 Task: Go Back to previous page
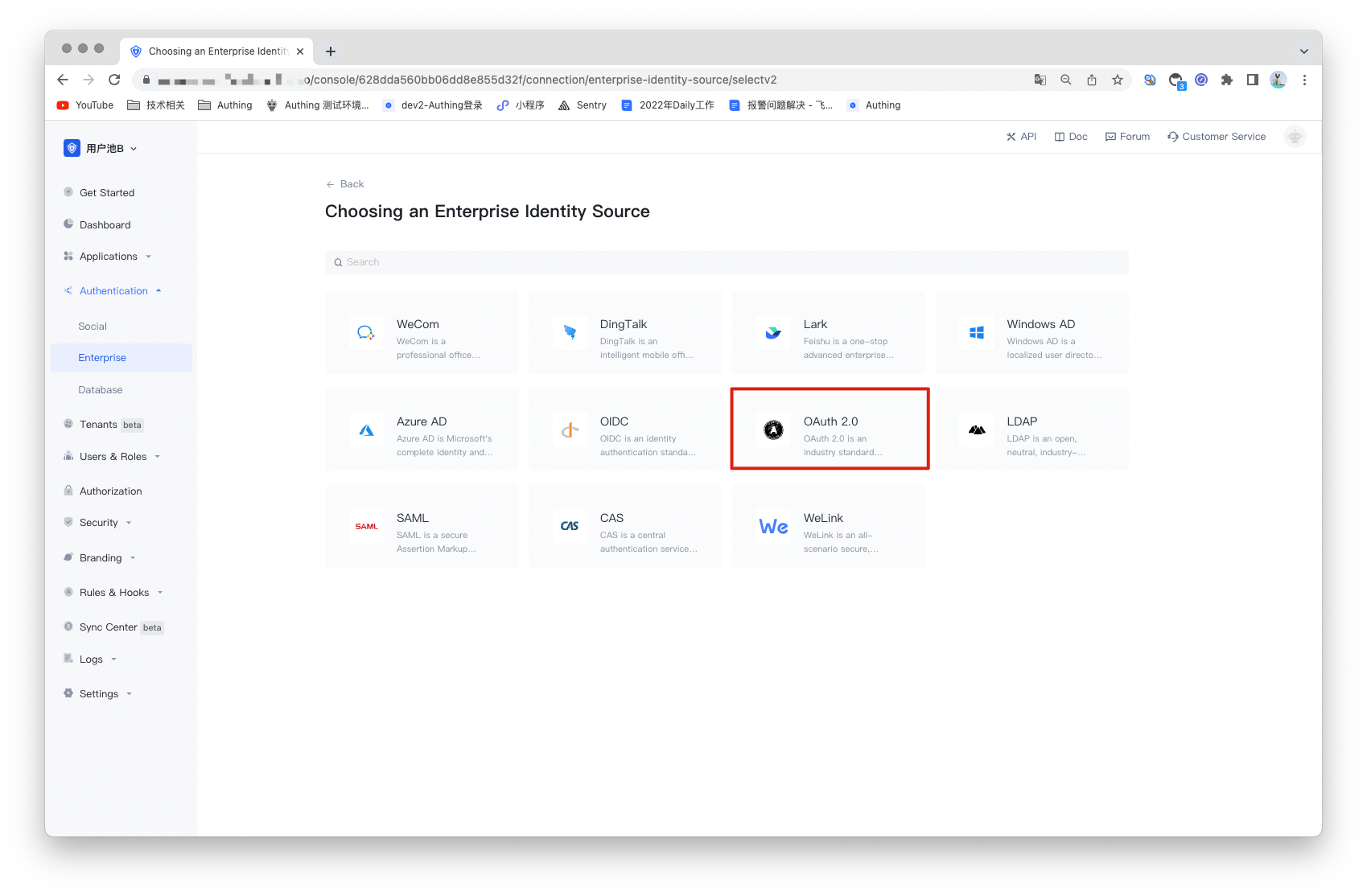tap(345, 184)
